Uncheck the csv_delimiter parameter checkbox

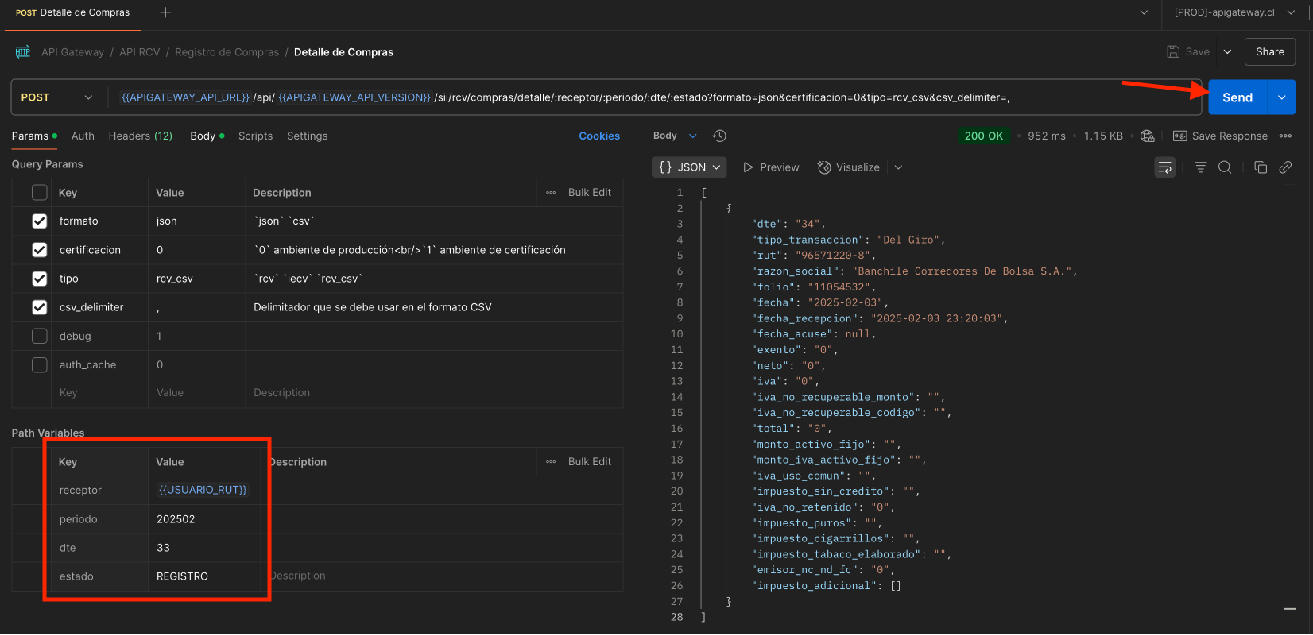(x=40, y=307)
